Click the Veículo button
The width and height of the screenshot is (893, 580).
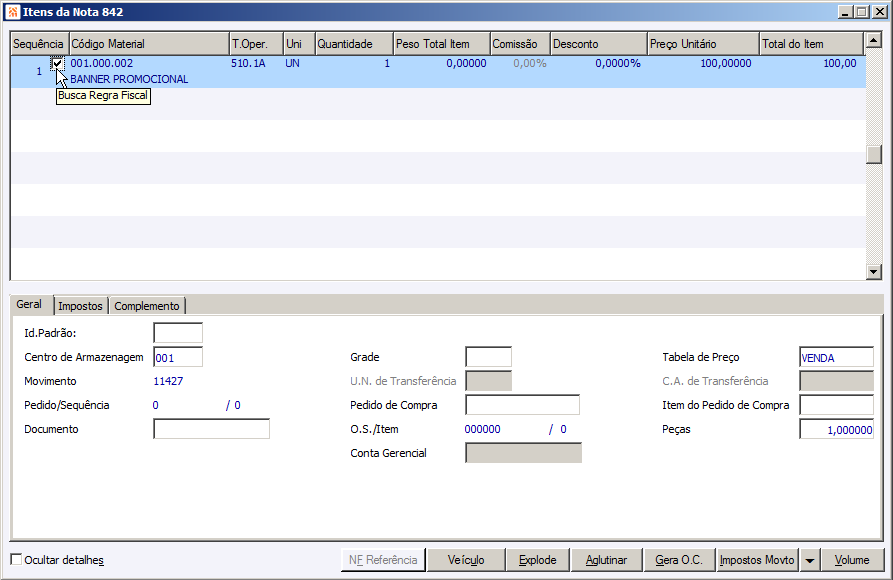pos(466,560)
